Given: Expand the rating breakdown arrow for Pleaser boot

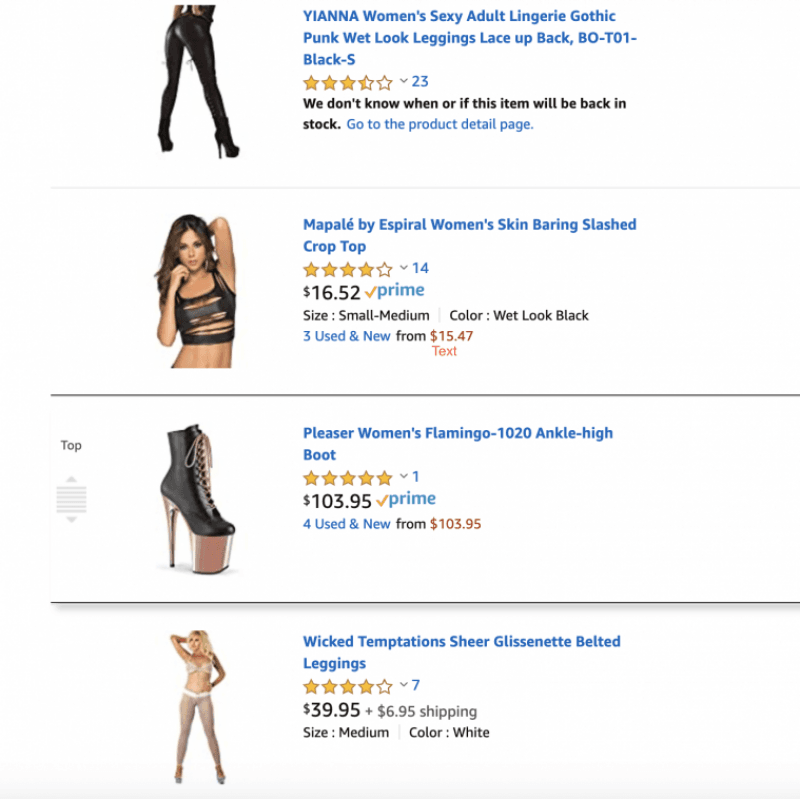Looking at the screenshot, I should point(404,477).
